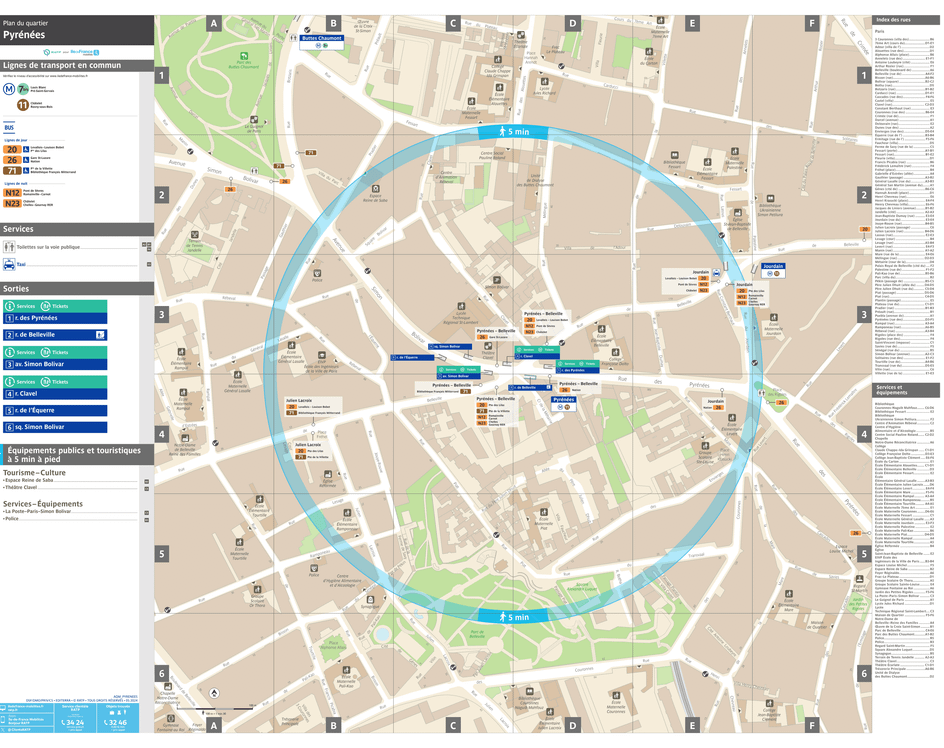The image size is (944, 748).
Task: Click the Théâtre Clavel link under Tourisme-Culture
Action: coord(22,486)
